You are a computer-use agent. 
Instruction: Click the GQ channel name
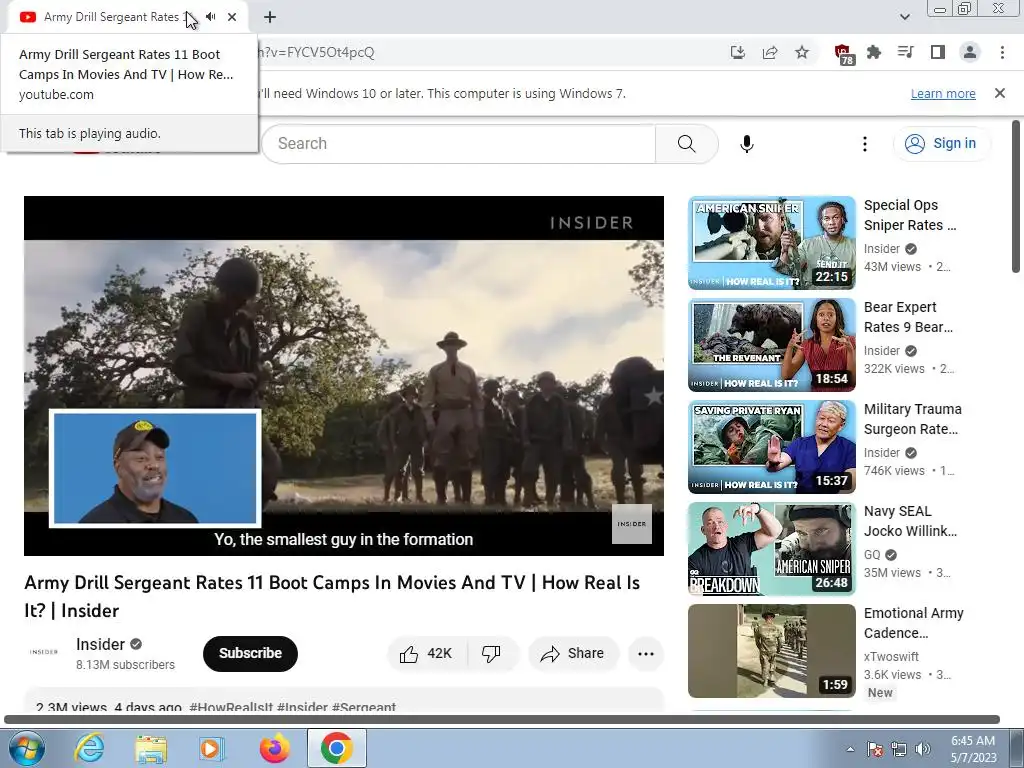click(872, 554)
